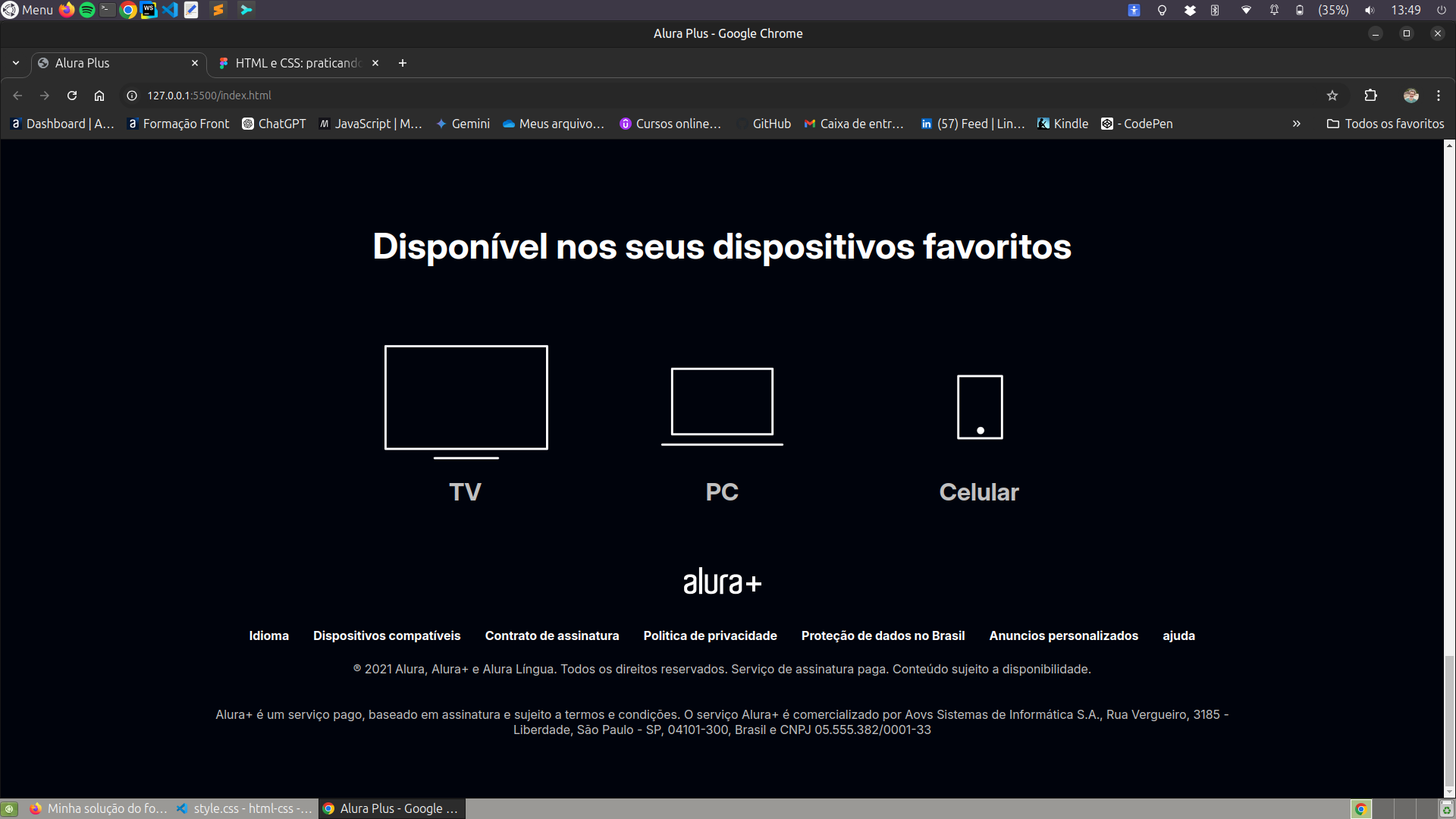Open the Idioma footer link

point(269,635)
